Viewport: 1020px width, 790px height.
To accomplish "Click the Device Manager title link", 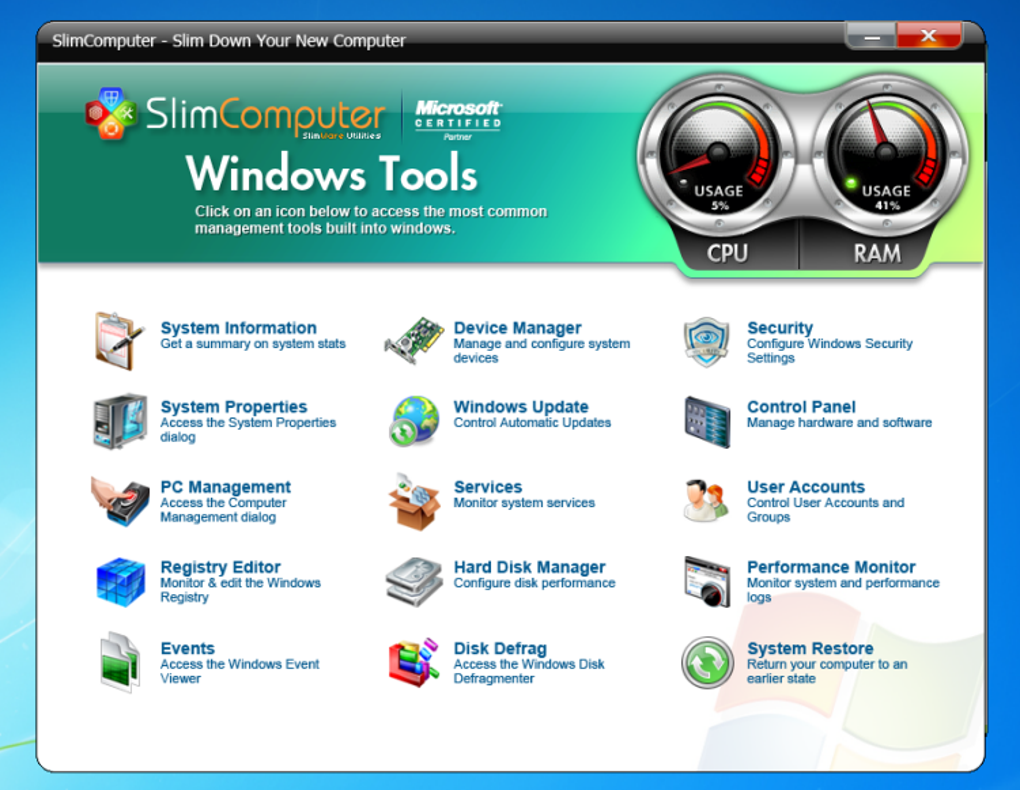I will tap(518, 328).
